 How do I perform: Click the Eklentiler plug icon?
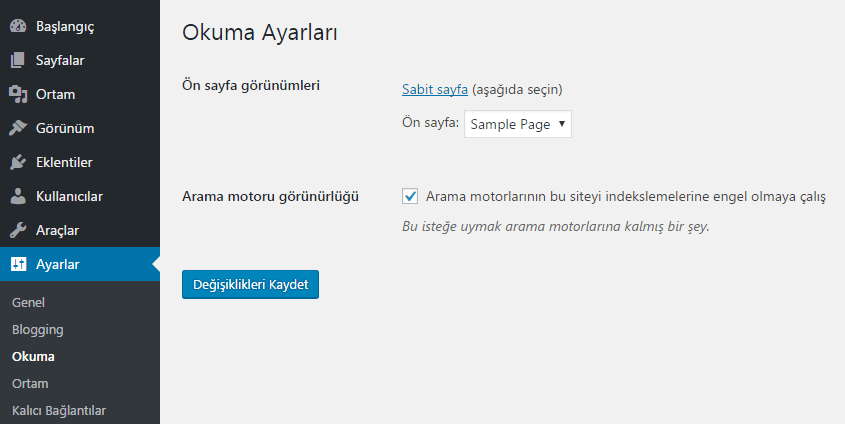pyautogui.click(x=18, y=162)
